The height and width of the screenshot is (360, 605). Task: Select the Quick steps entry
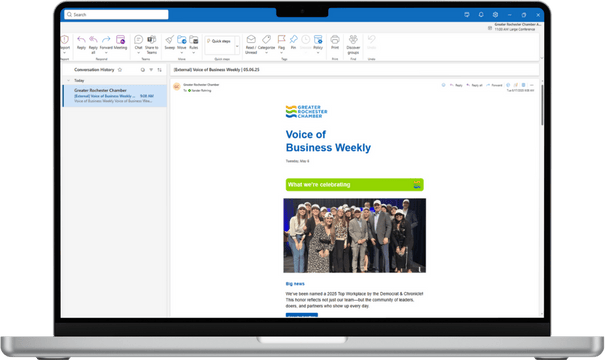[219, 41]
